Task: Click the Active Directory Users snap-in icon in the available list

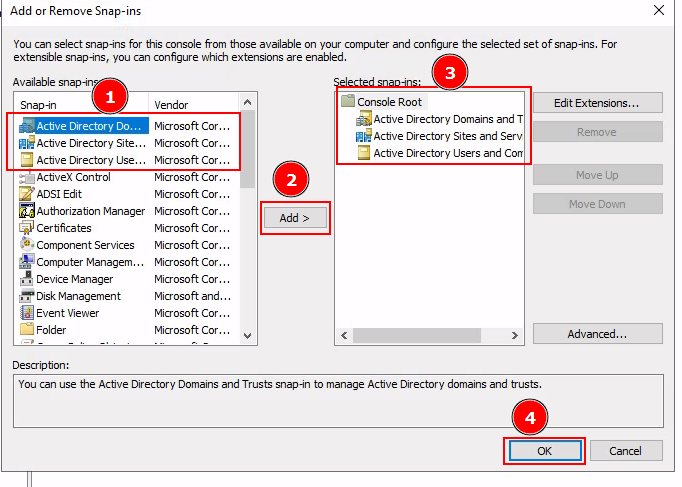Action: pyautogui.click(x=27, y=160)
